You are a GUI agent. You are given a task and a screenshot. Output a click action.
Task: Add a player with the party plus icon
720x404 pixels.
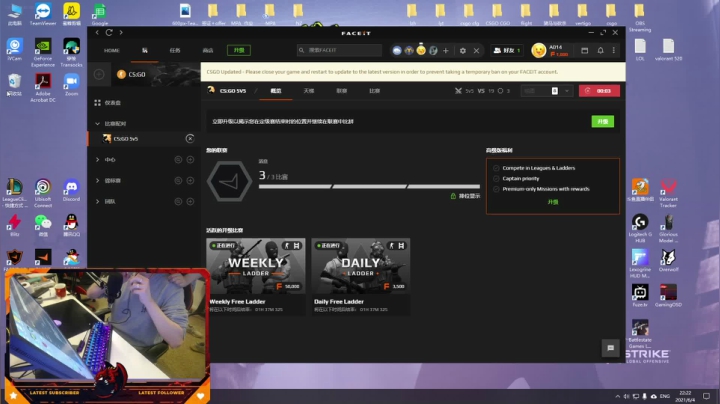point(445,50)
